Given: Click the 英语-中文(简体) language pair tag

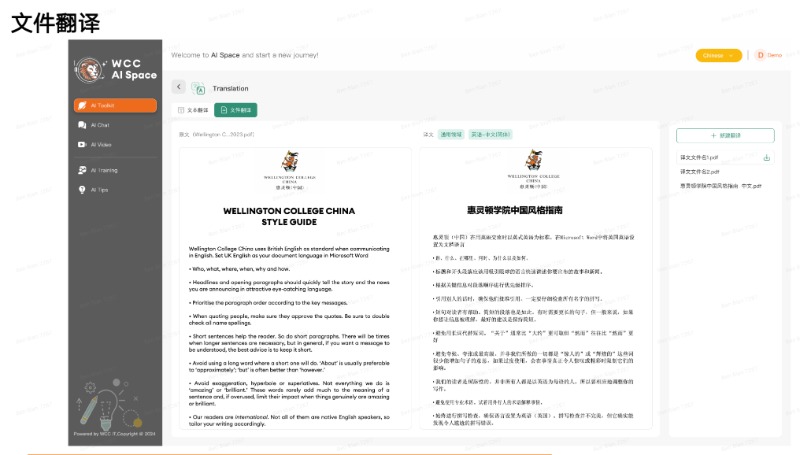Looking at the screenshot, I should pos(492,133).
